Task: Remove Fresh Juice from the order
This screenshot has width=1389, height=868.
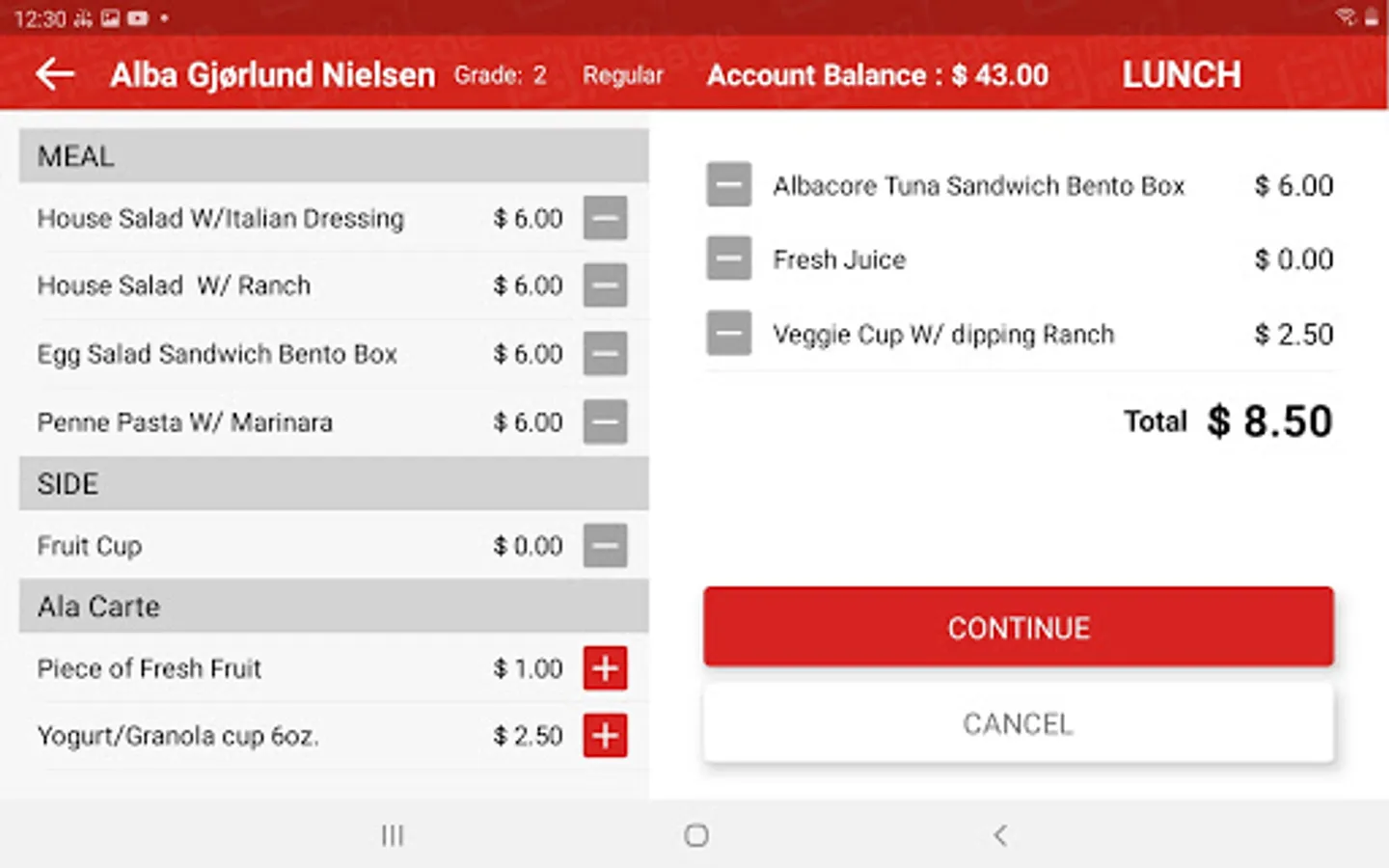Action: [728, 258]
